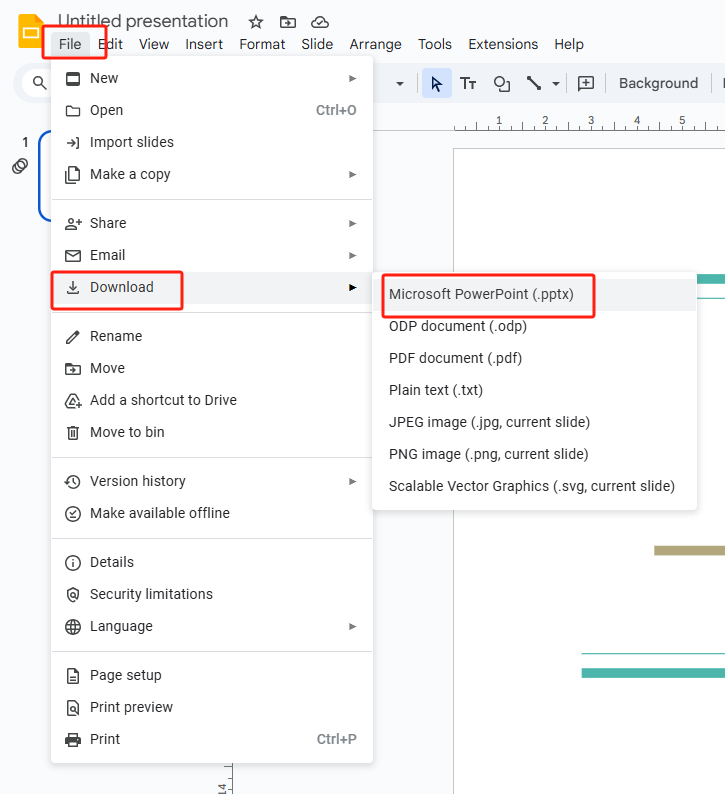Click the Background button

click(658, 83)
